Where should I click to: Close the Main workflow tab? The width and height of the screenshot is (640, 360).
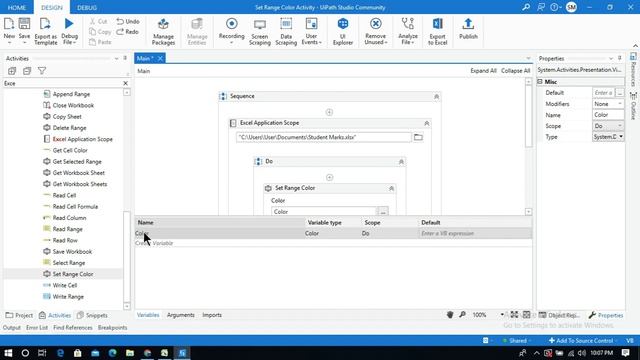click(160, 58)
